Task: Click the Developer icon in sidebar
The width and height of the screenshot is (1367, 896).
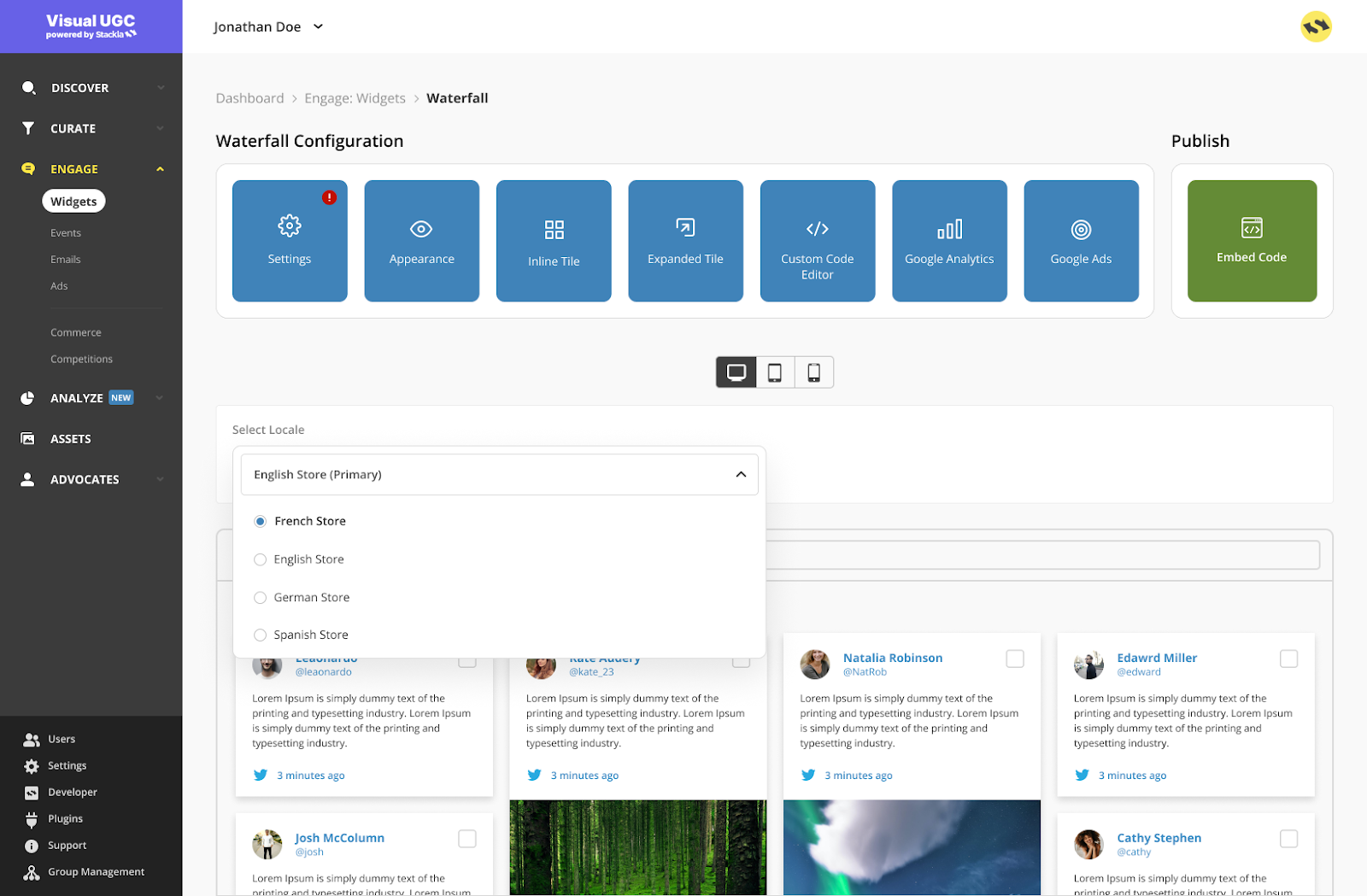Action: (x=32, y=793)
